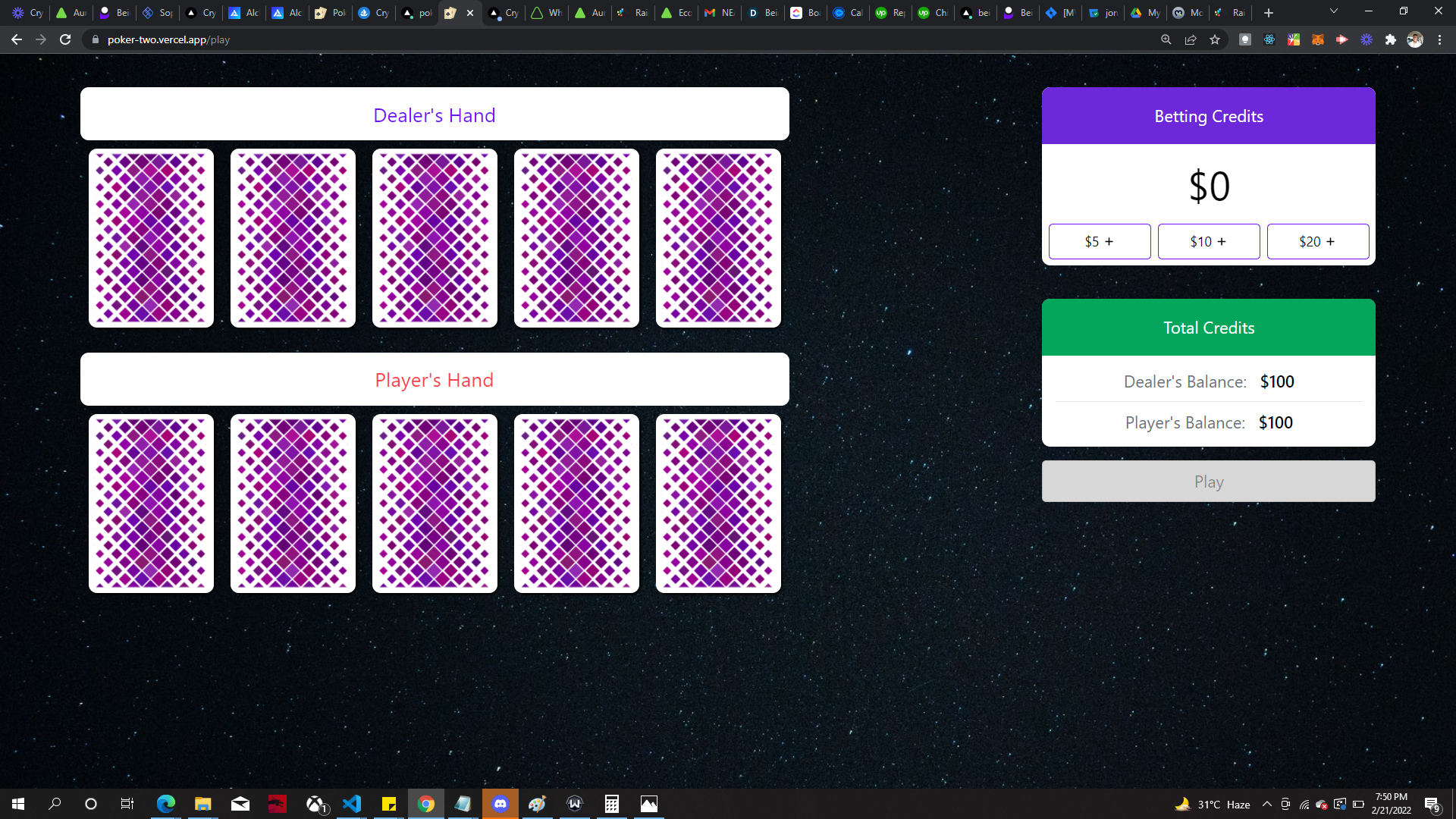Reload the poker page
This screenshot has height=819, width=1456.
pos(65,39)
